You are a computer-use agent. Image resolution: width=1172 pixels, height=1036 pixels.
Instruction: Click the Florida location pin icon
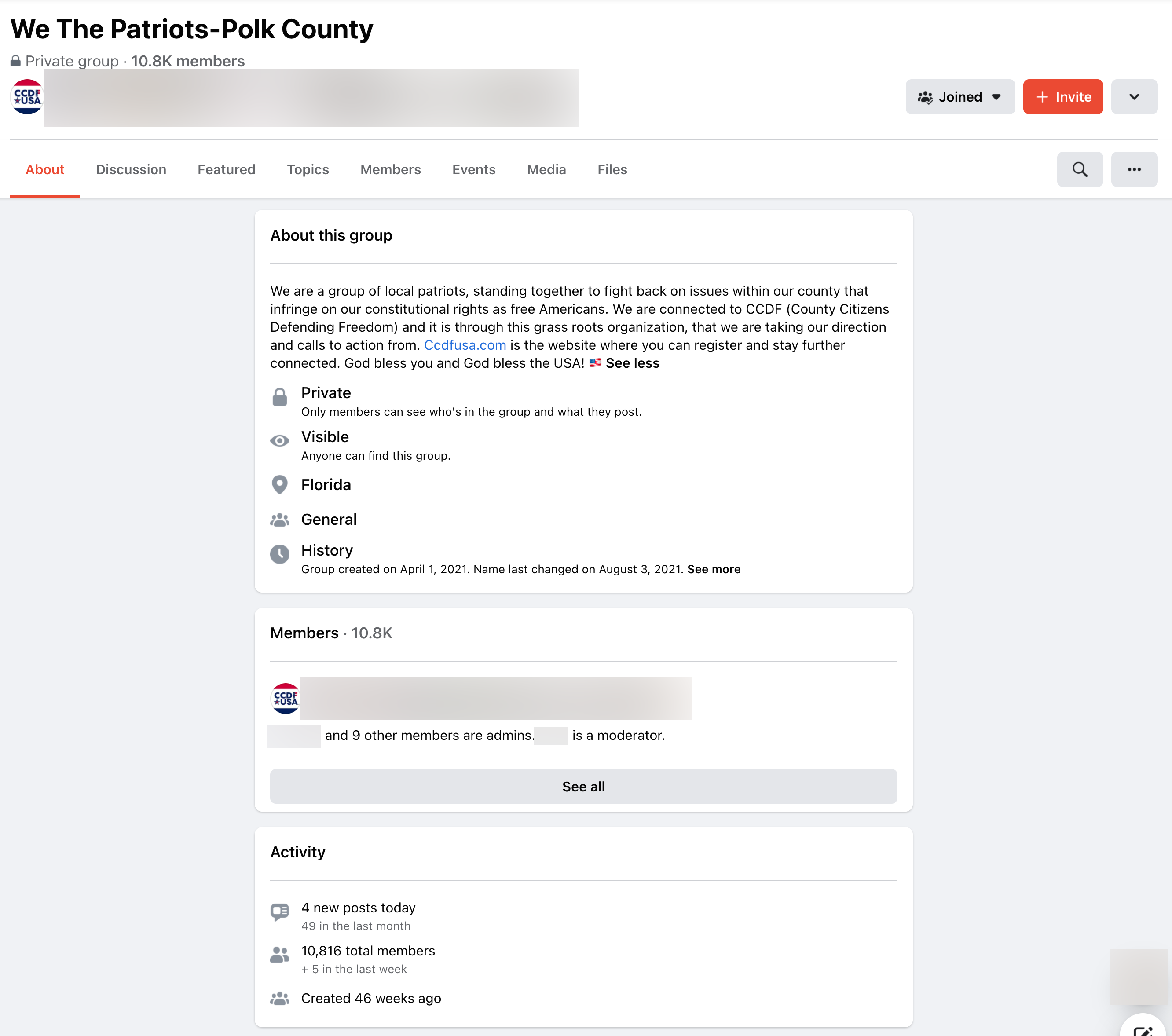click(x=280, y=485)
